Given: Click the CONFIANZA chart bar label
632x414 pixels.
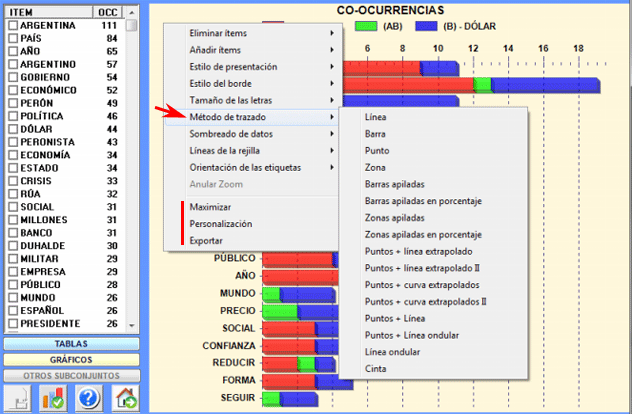Looking at the screenshot, I should point(229,346).
